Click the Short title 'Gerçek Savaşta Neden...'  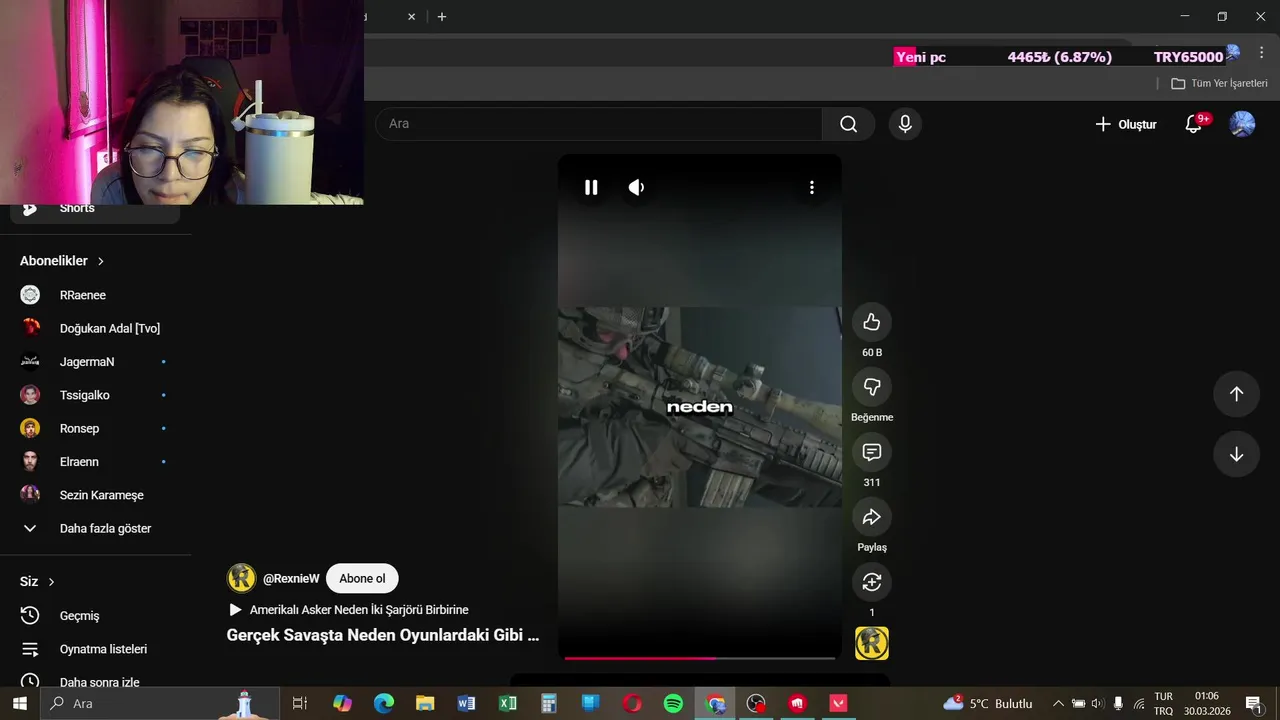point(383,635)
